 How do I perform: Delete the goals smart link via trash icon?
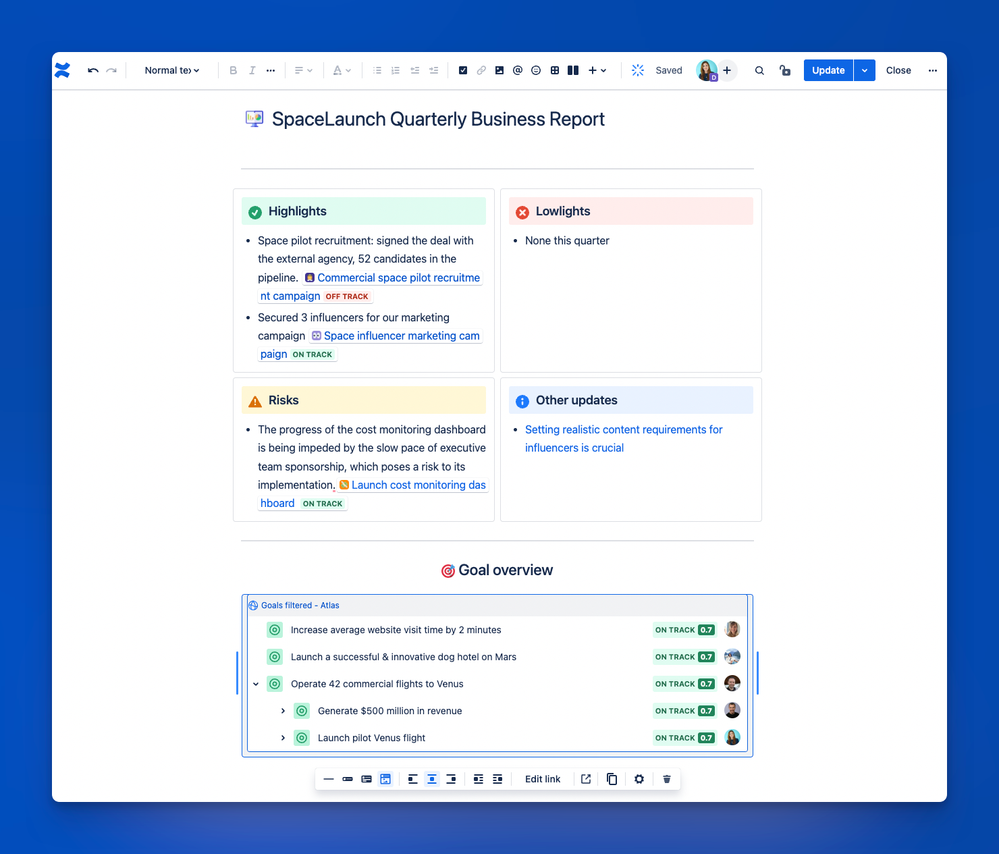pyautogui.click(x=666, y=778)
